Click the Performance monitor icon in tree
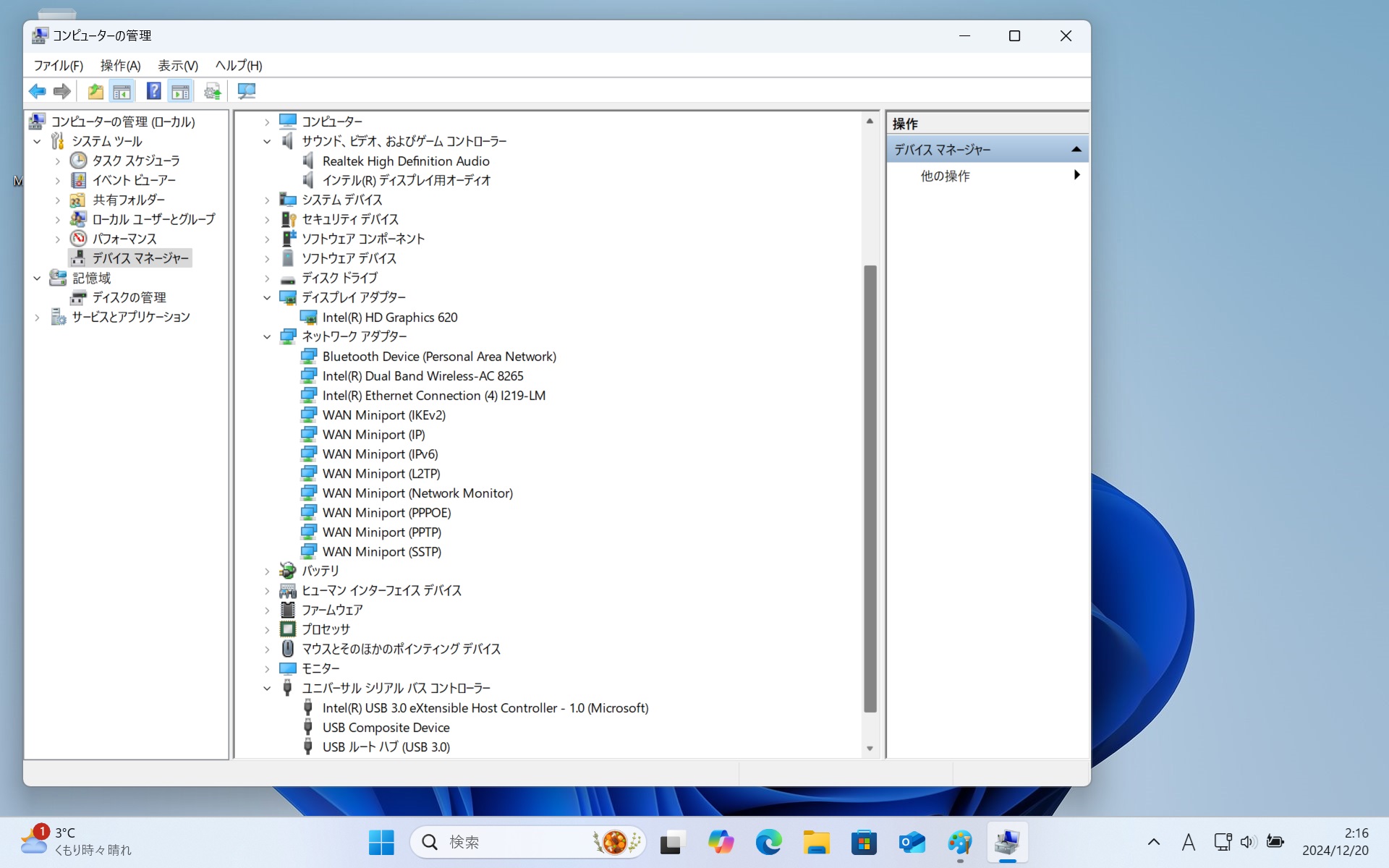This screenshot has width=1389, height=868. tap(78, 239)
